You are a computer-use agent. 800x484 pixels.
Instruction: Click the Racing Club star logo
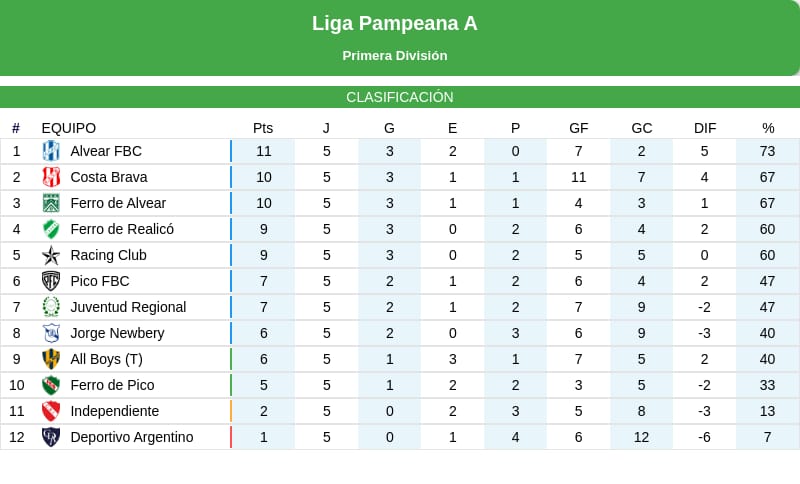(51, 255)
